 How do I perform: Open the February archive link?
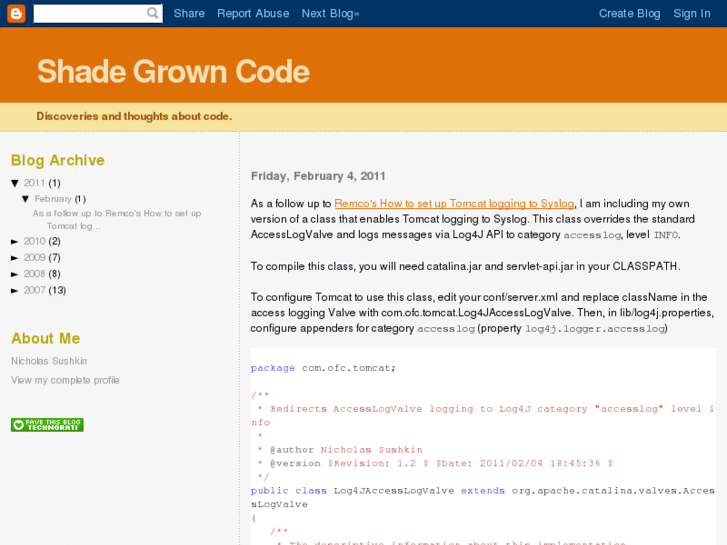tap(53, 199)
